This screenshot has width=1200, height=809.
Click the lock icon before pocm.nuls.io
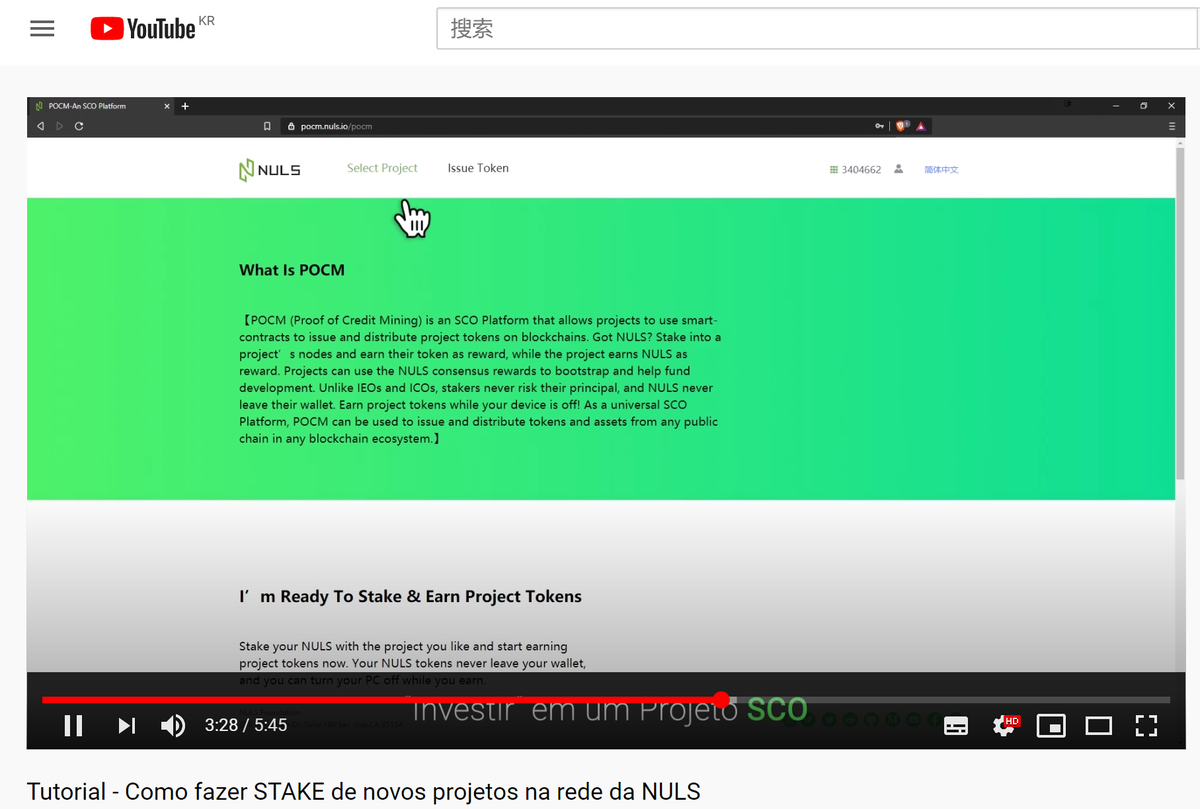pyautogui.click(x=290, y=127)
